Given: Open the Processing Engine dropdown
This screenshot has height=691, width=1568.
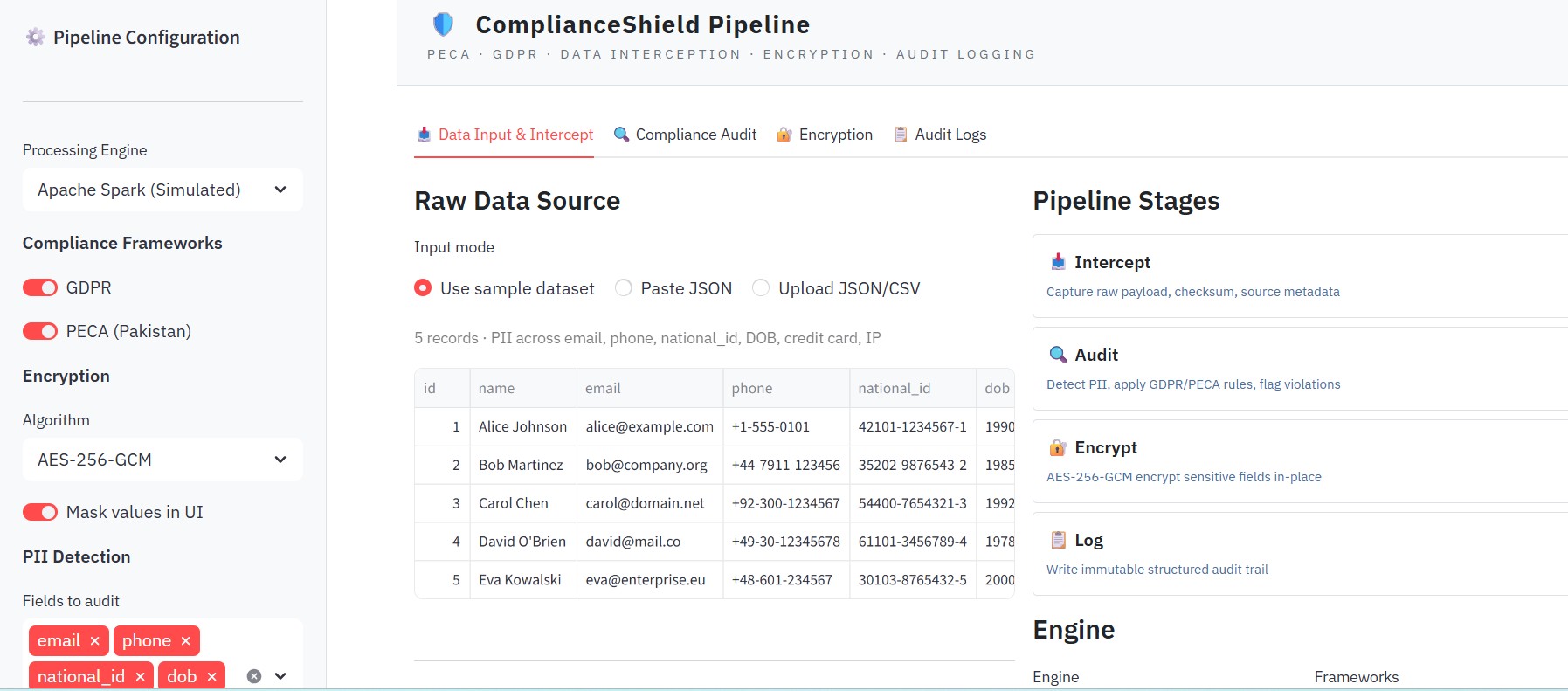Looking at the screenshot, I should point(162,190).
